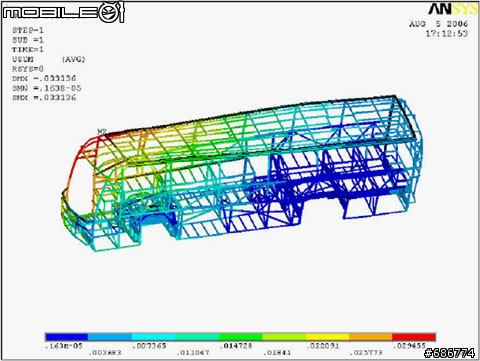Click the DMX =.033136 value
The width and height of the screenshot is (480, 361).
[x=44, y=78]
